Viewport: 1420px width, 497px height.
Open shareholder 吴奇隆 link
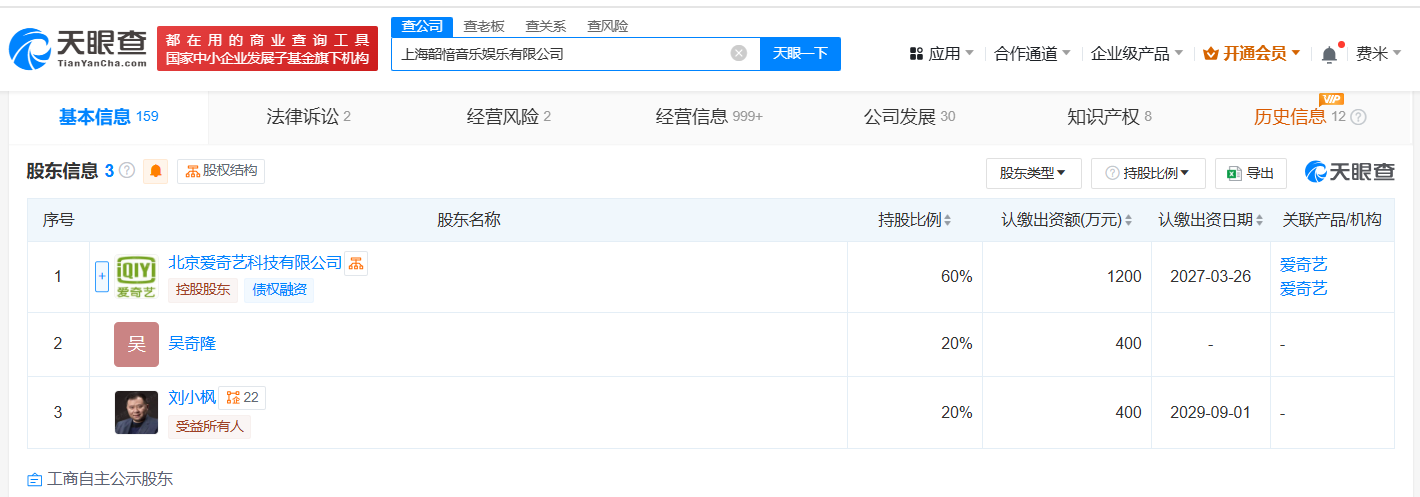point(192,344)
